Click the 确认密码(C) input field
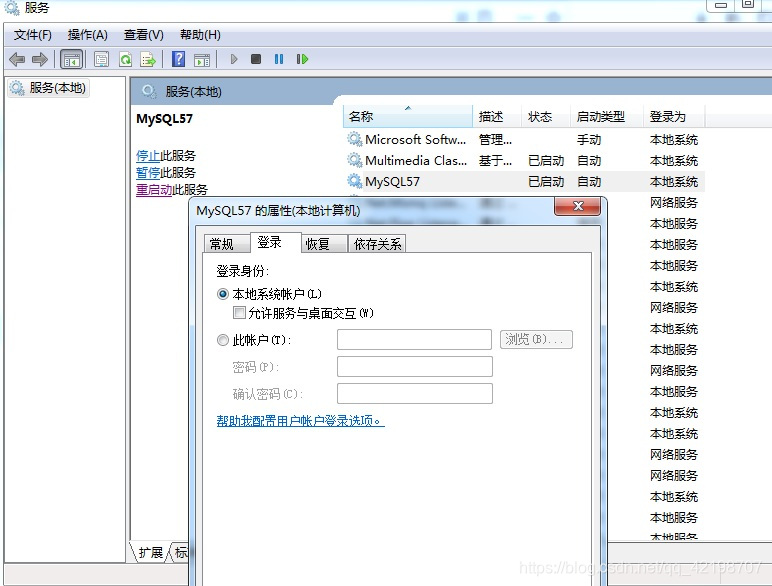 [x=415, y=393]
